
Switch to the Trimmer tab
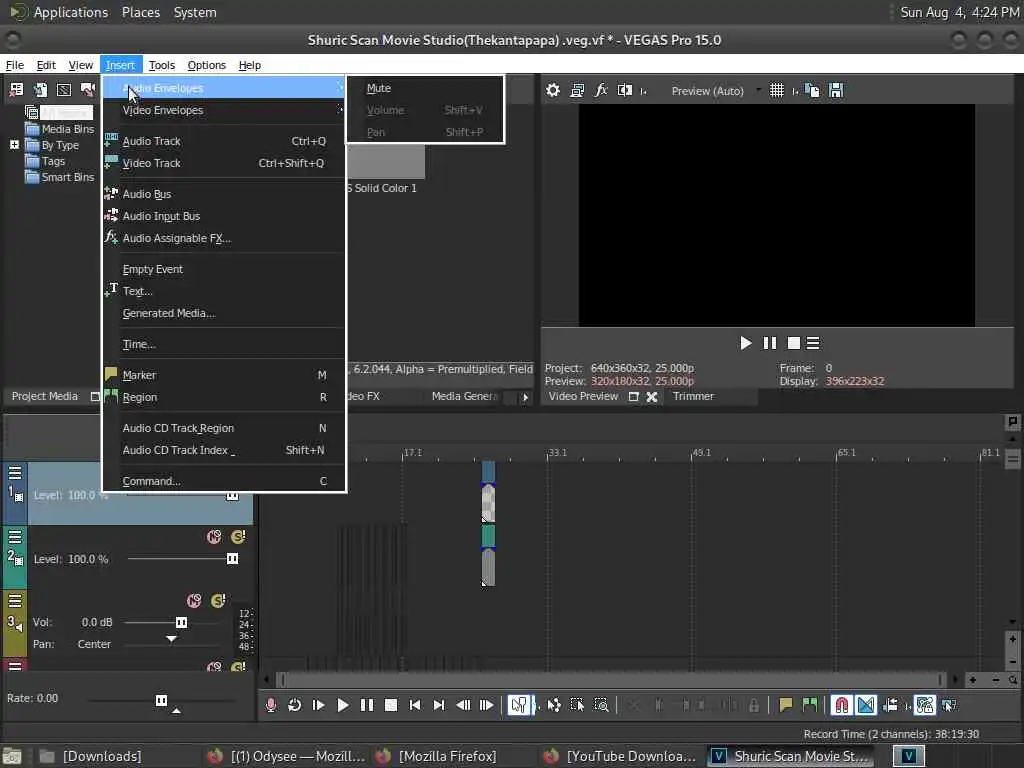(x=693, y=396)
